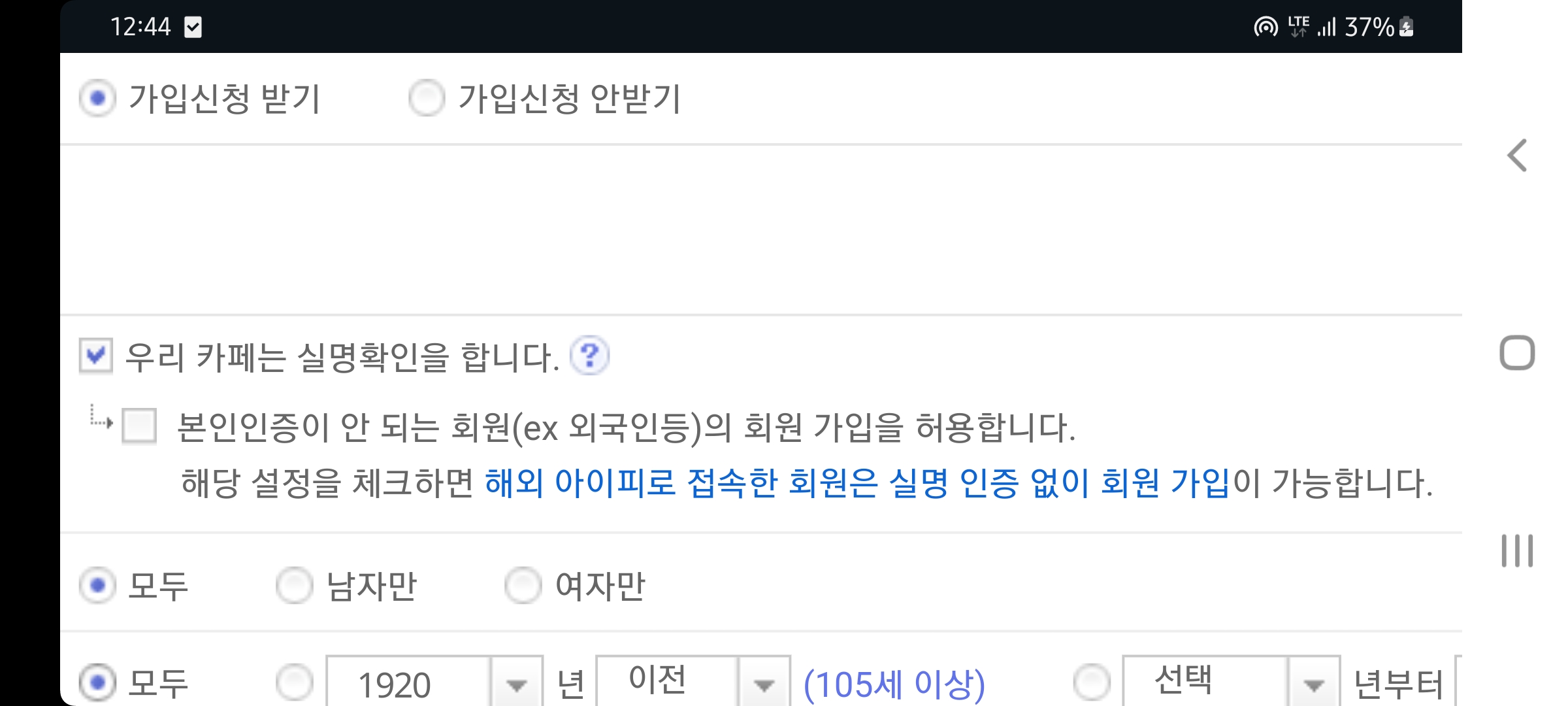Image resolution: width=1568 pixels, height=706 pixels.
Task: Tap the LTE signal indicator
Action: click(x=1298, y=27)
